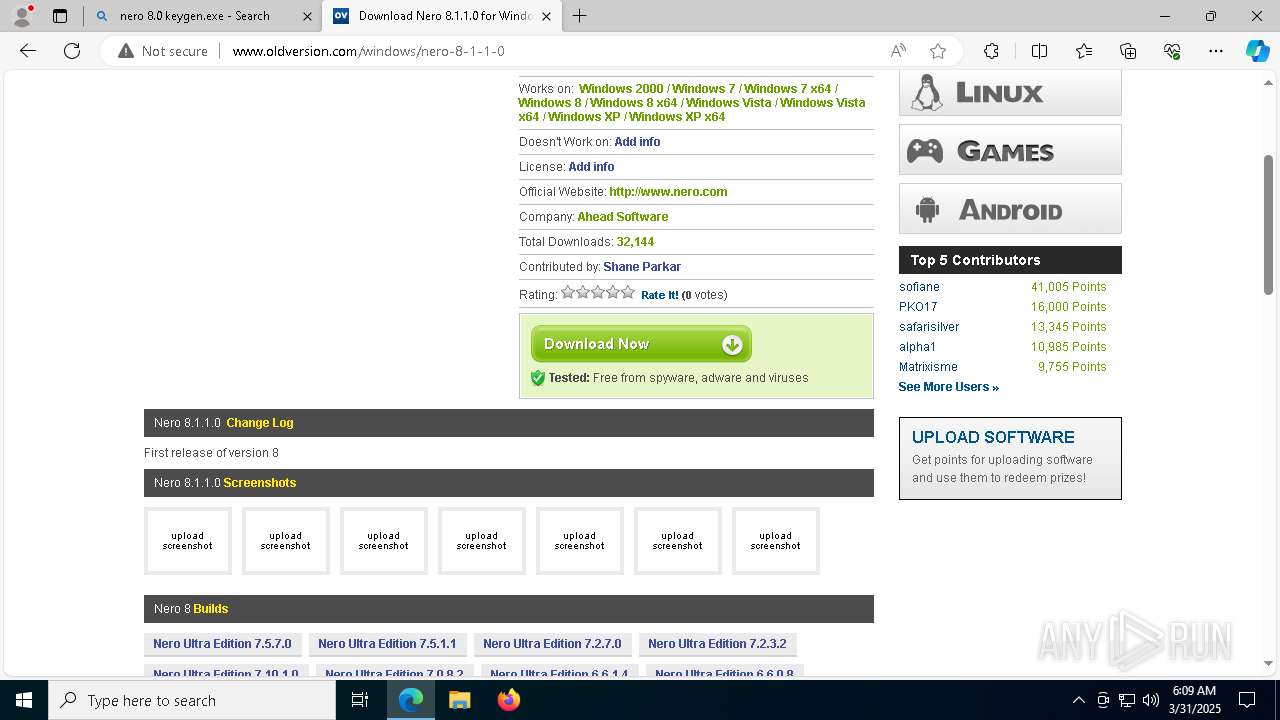
Task: Open the Ahead Software company link
Action: [622, 217]
